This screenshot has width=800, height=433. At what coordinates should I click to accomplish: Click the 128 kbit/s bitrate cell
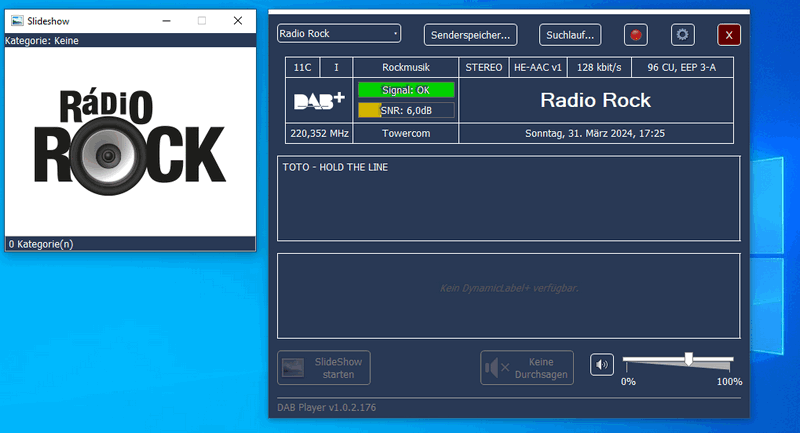599,67
